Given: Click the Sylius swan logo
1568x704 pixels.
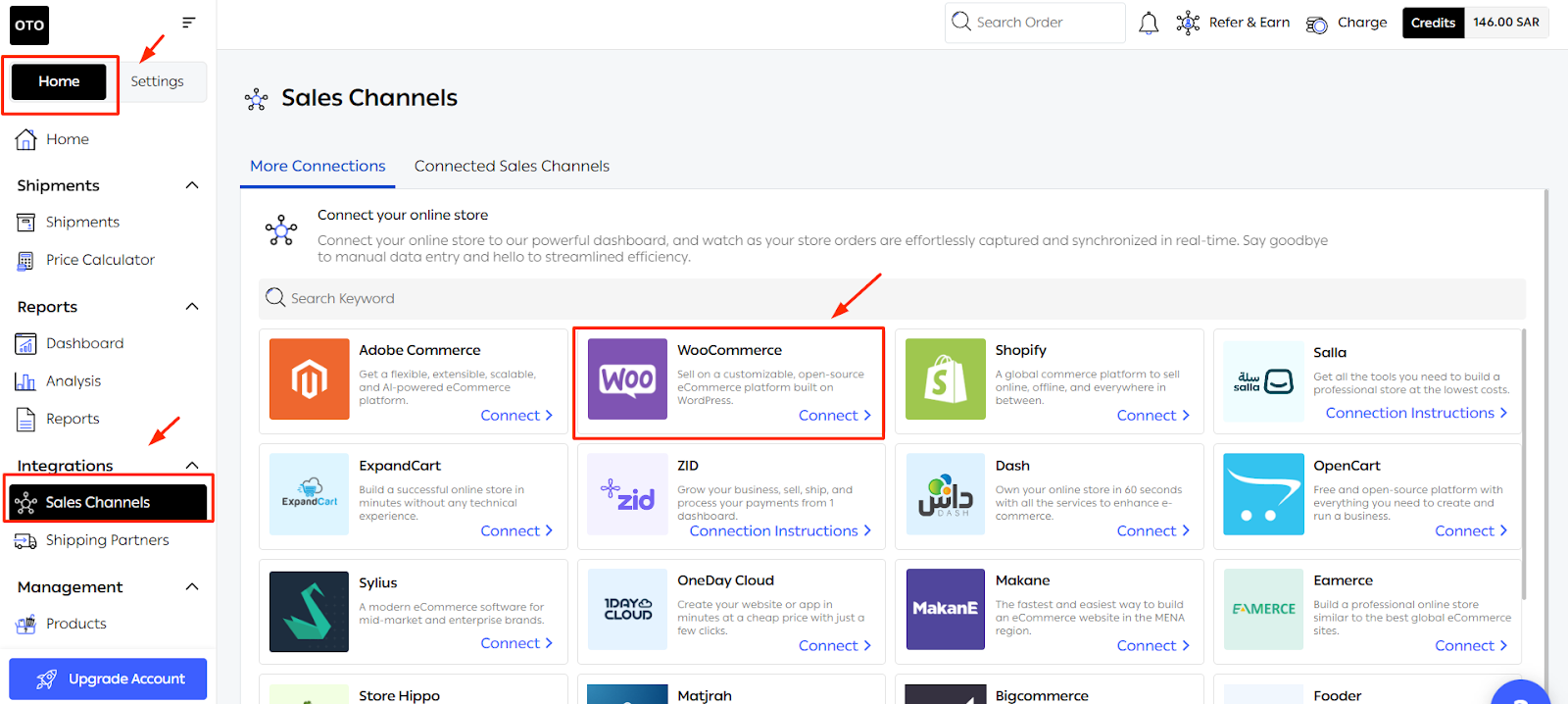Looking at the screenshot, I should pos(310,612).
